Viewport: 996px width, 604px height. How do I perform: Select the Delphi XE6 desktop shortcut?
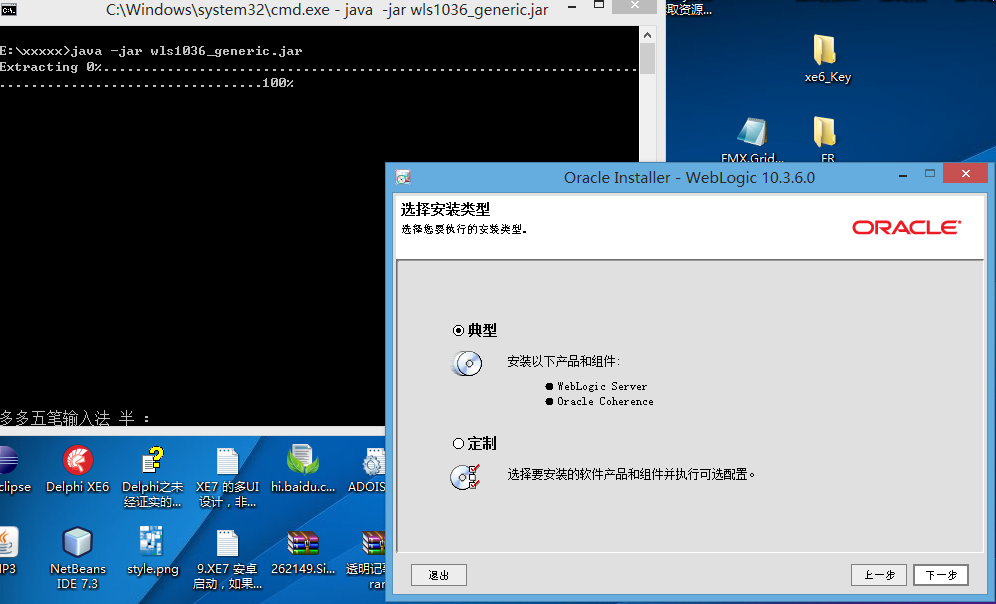(x=77, y=469)
